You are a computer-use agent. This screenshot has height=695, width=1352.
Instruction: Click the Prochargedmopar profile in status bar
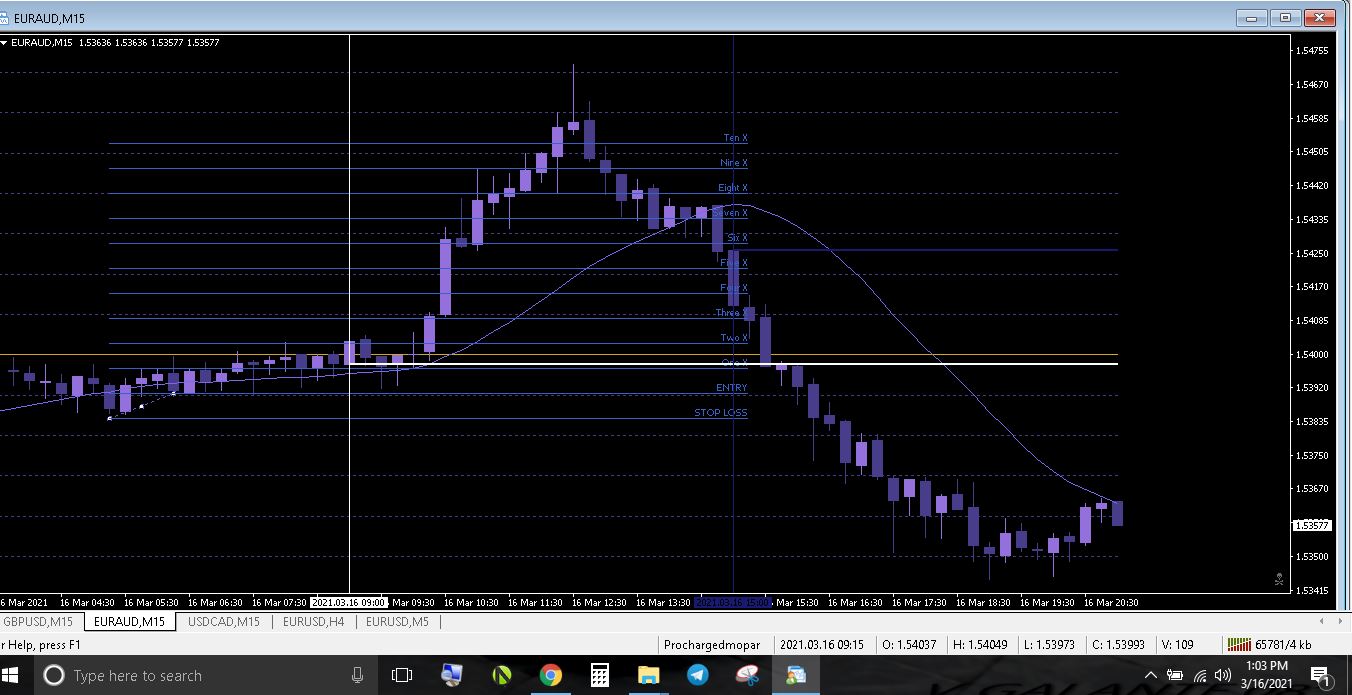point(712,645)
